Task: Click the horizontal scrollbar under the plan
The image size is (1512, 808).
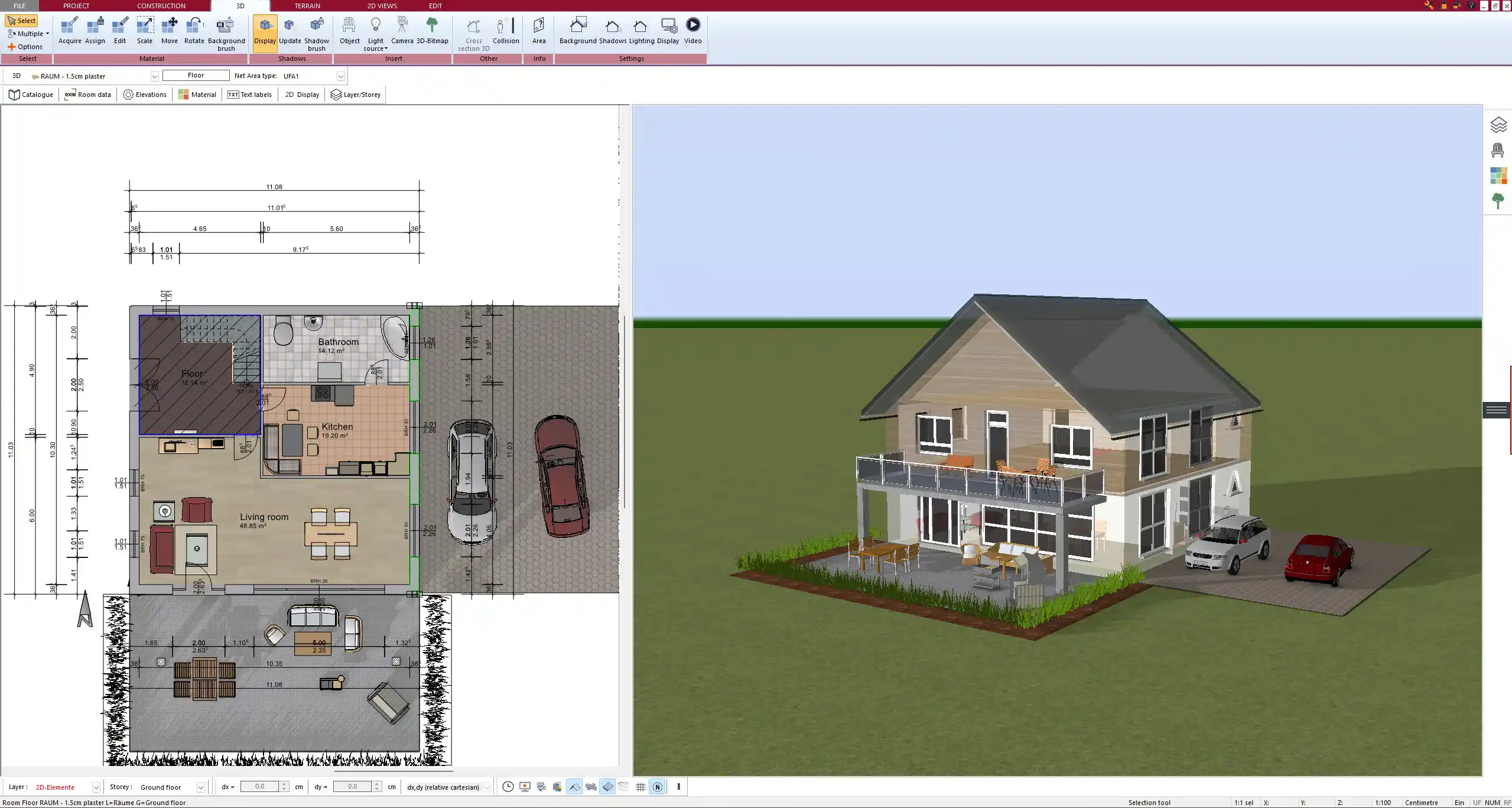Action: [393, 771]
